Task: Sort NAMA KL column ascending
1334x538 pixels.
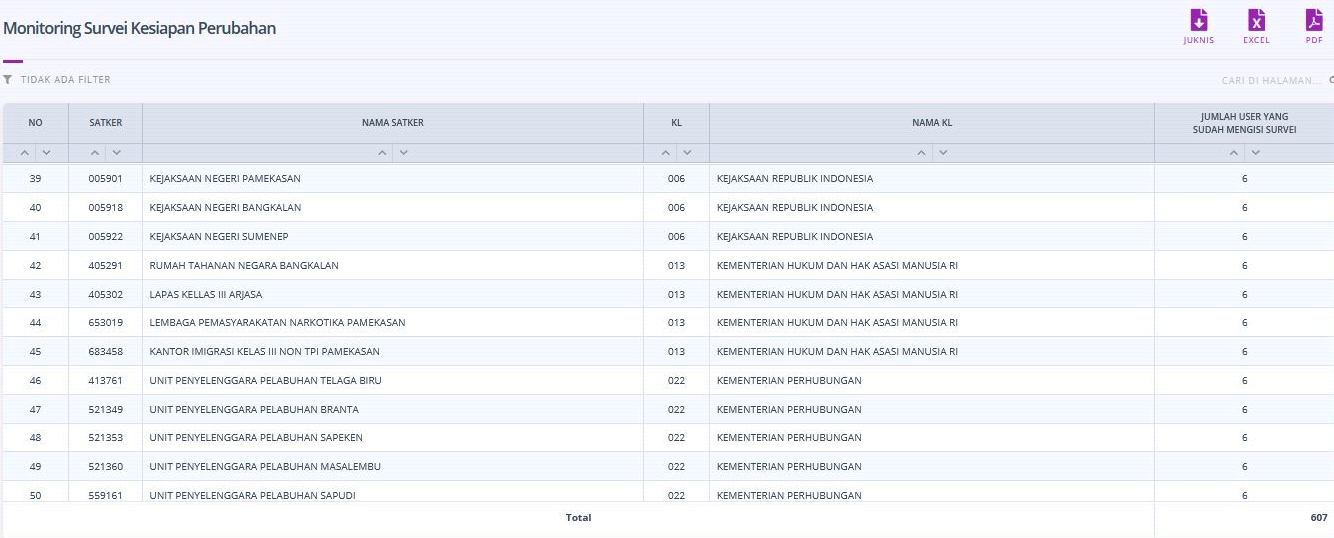Action: 922,153
